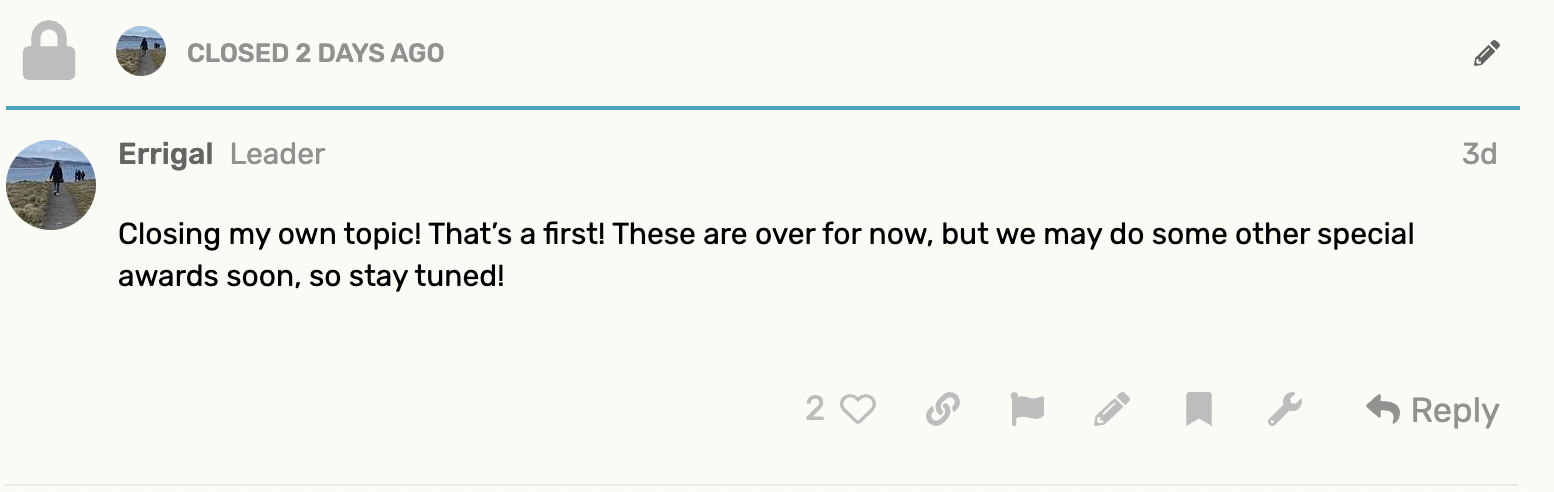Viewport: 1554px width, 492px height.
Task: Open the '3d' post date link
Action: (1479, 154)
